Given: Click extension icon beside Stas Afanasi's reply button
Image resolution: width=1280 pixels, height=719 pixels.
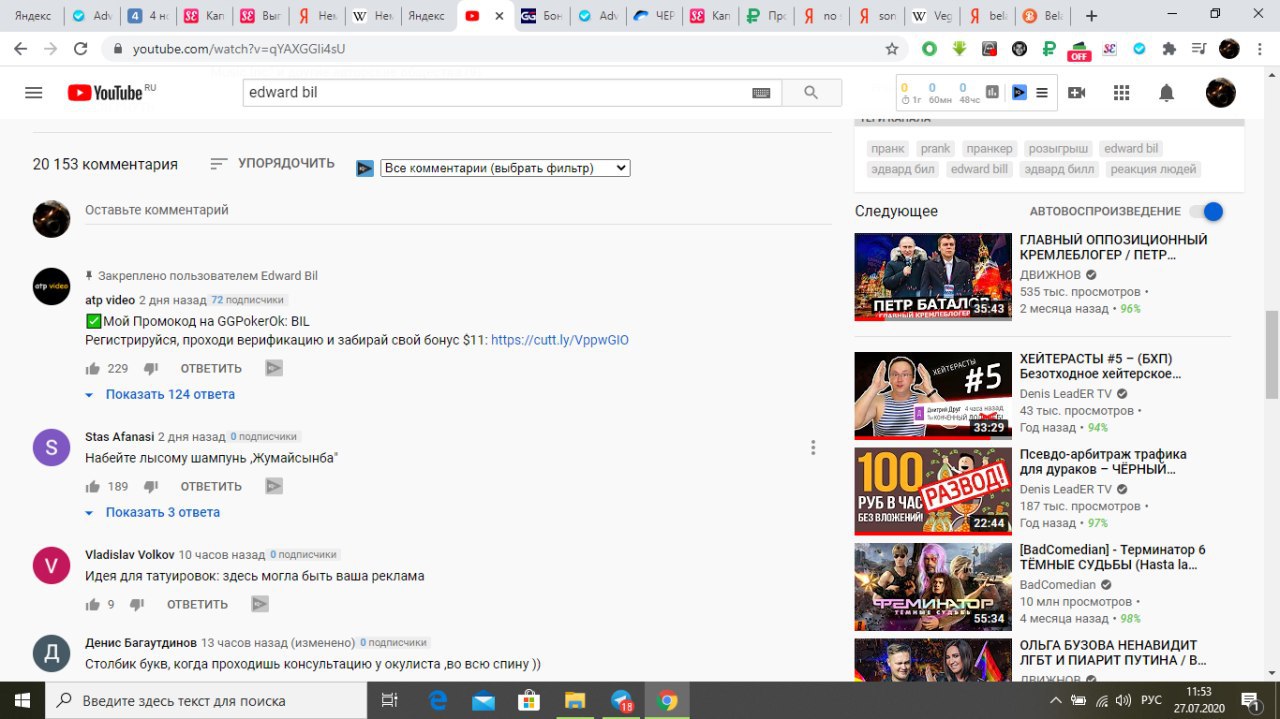Looking at the screenshot, I should click(x=274, y=486).
